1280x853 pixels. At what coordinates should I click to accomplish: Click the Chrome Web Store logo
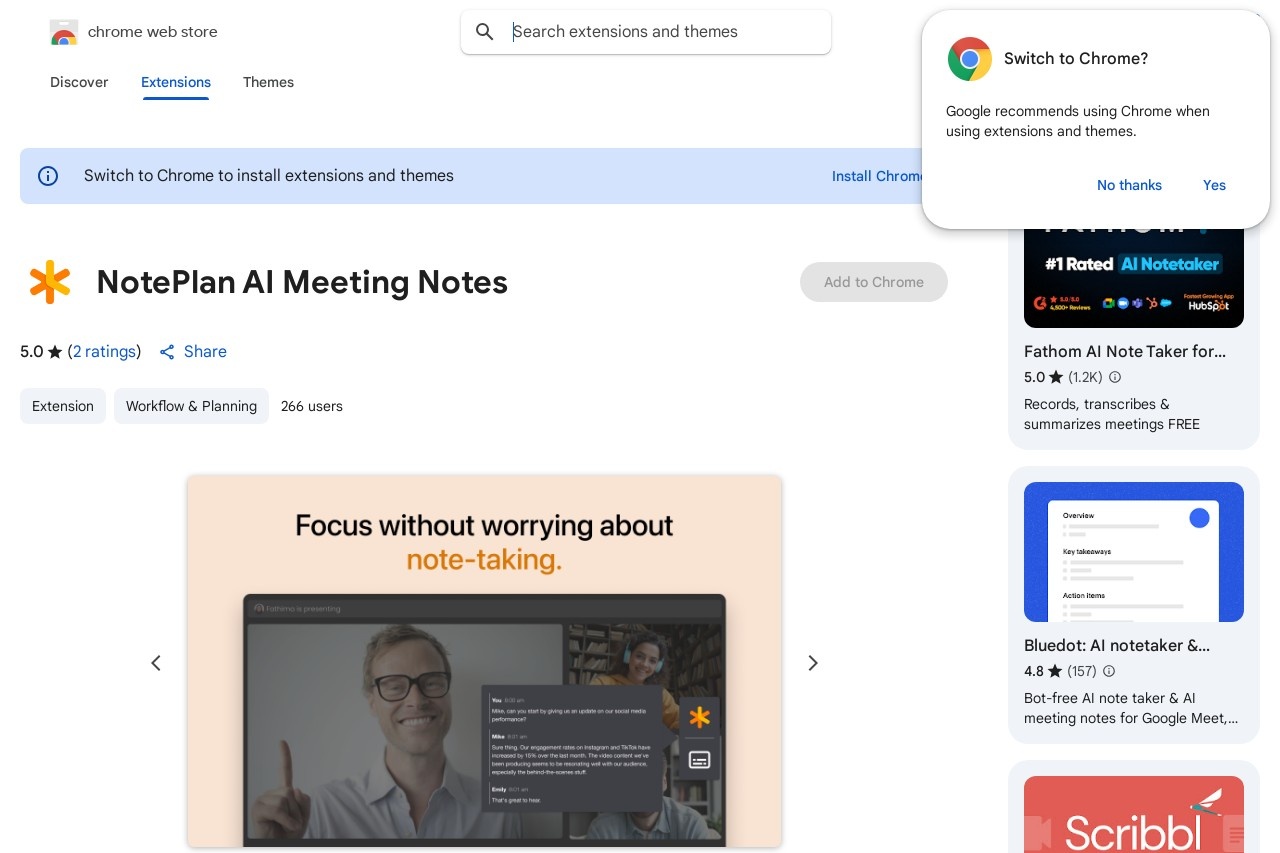[63, 32]
